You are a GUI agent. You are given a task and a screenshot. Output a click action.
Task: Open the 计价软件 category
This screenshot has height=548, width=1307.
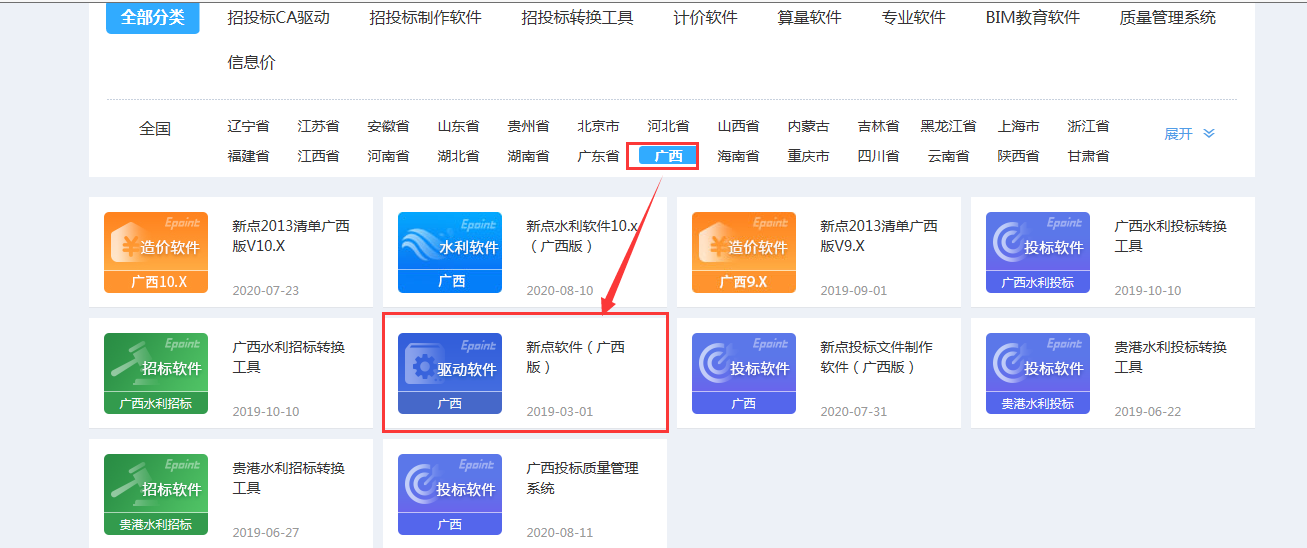(x=705, y=18)
